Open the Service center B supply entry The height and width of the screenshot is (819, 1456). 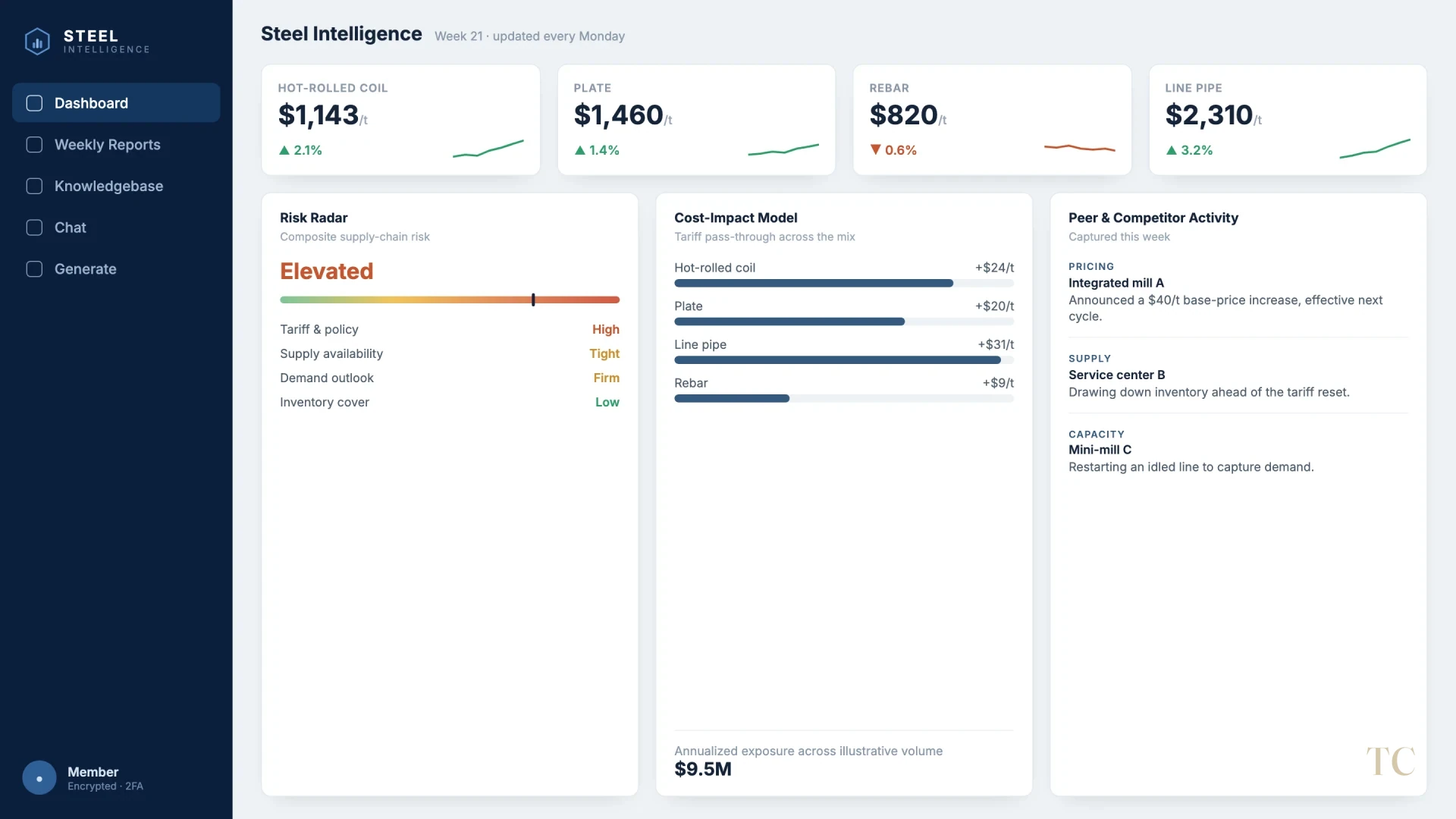click(x=1238, y=375)
